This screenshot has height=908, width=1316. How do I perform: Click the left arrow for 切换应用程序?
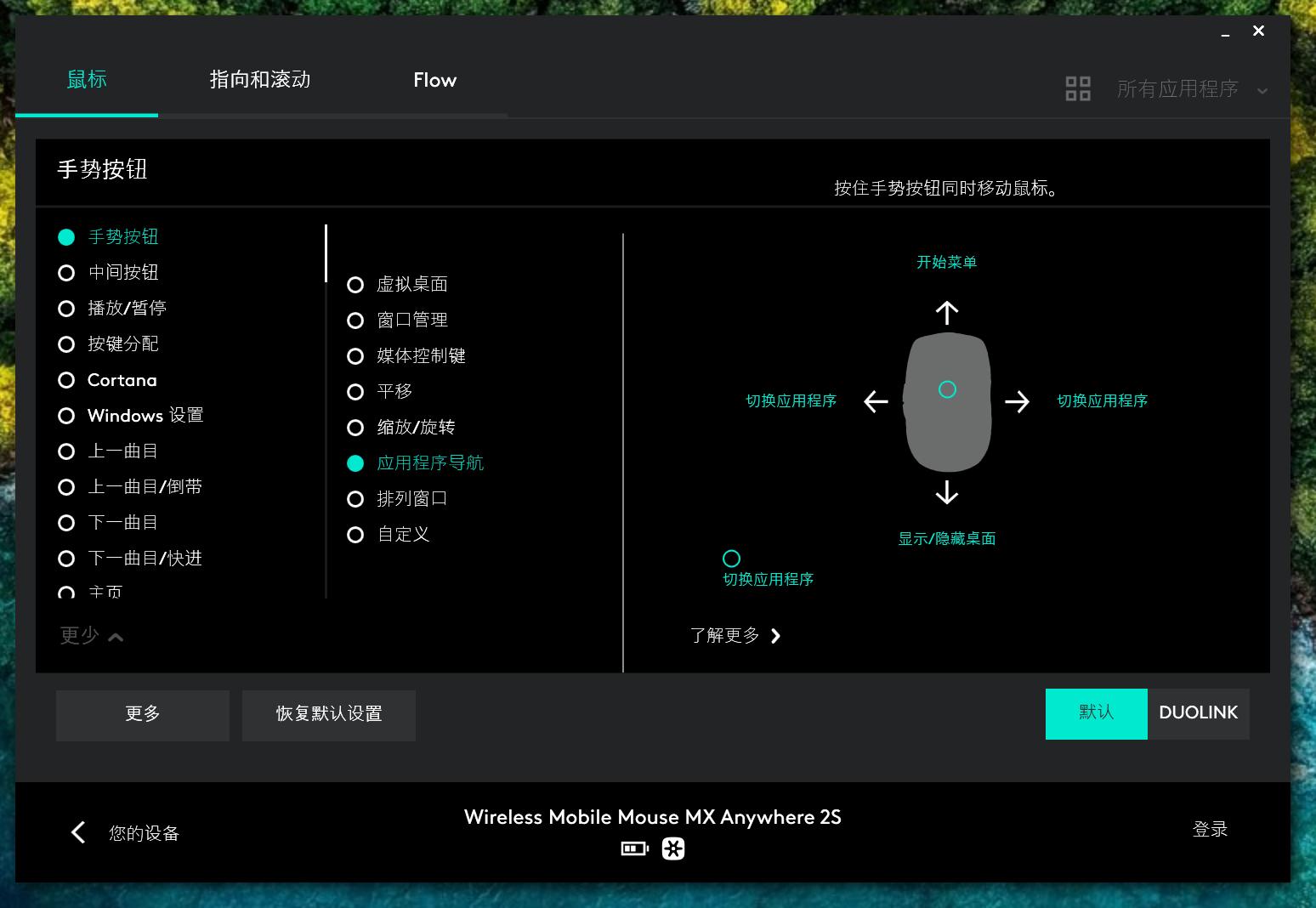coord(875,401)
